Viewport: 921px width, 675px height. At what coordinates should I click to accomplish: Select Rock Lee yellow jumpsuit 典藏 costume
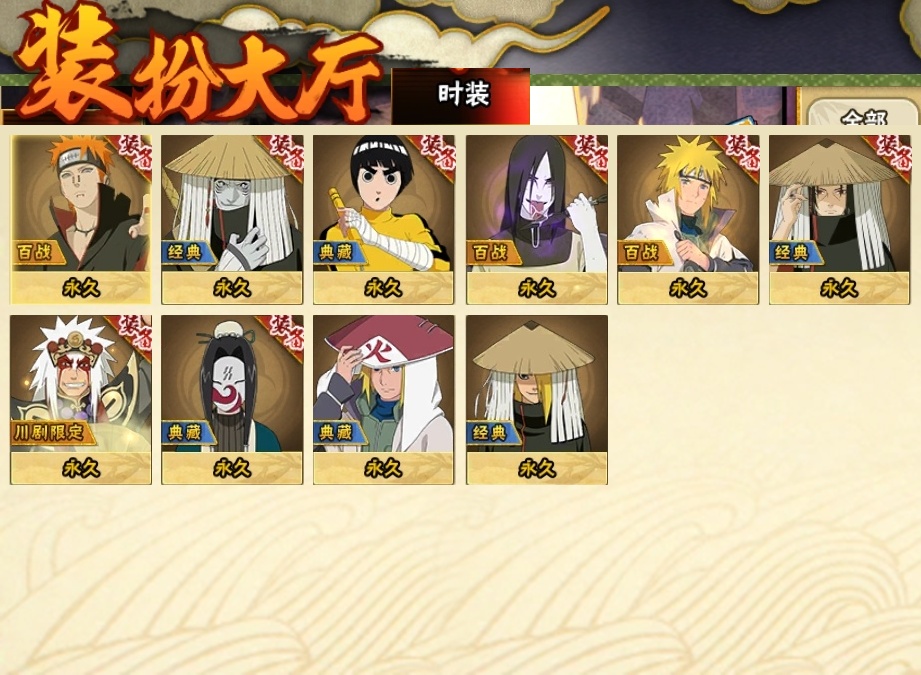click(x=384, y=220)
